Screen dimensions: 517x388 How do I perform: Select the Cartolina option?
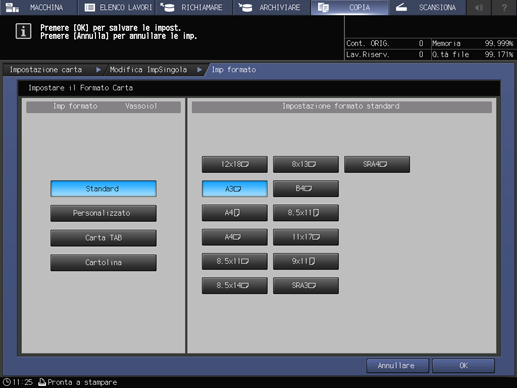click(x=103, y=262)
